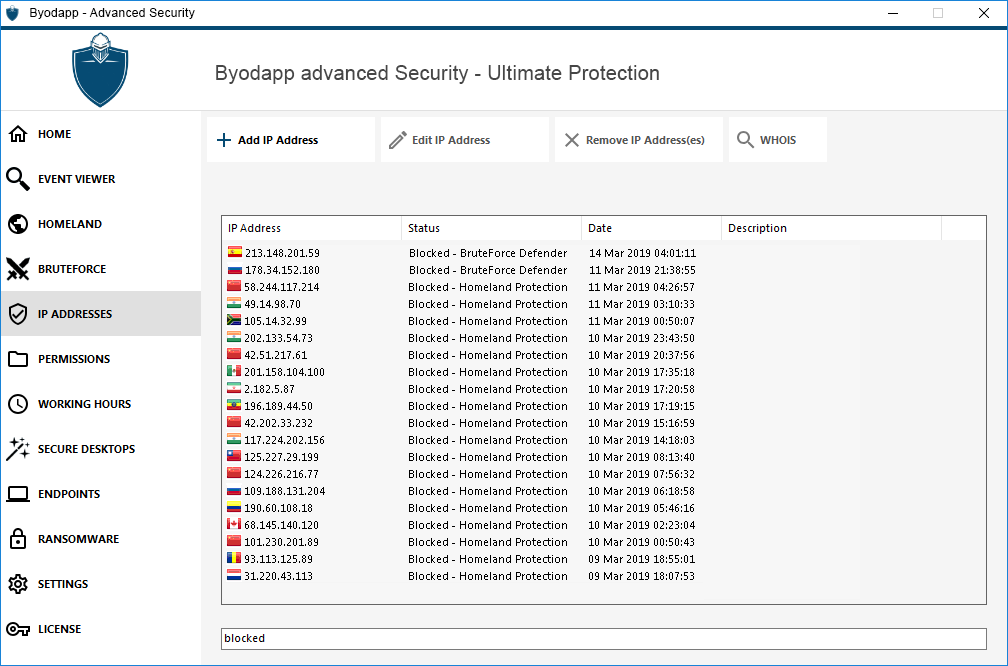
Task: Click the Settings gear icon
Action: (18, 584)
